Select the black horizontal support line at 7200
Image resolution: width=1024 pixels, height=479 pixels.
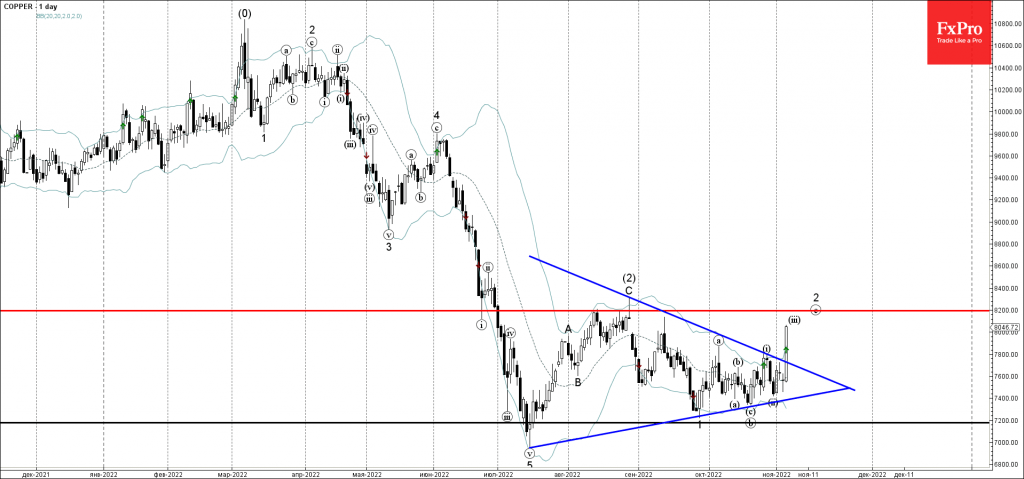click(x=300, y=422)
